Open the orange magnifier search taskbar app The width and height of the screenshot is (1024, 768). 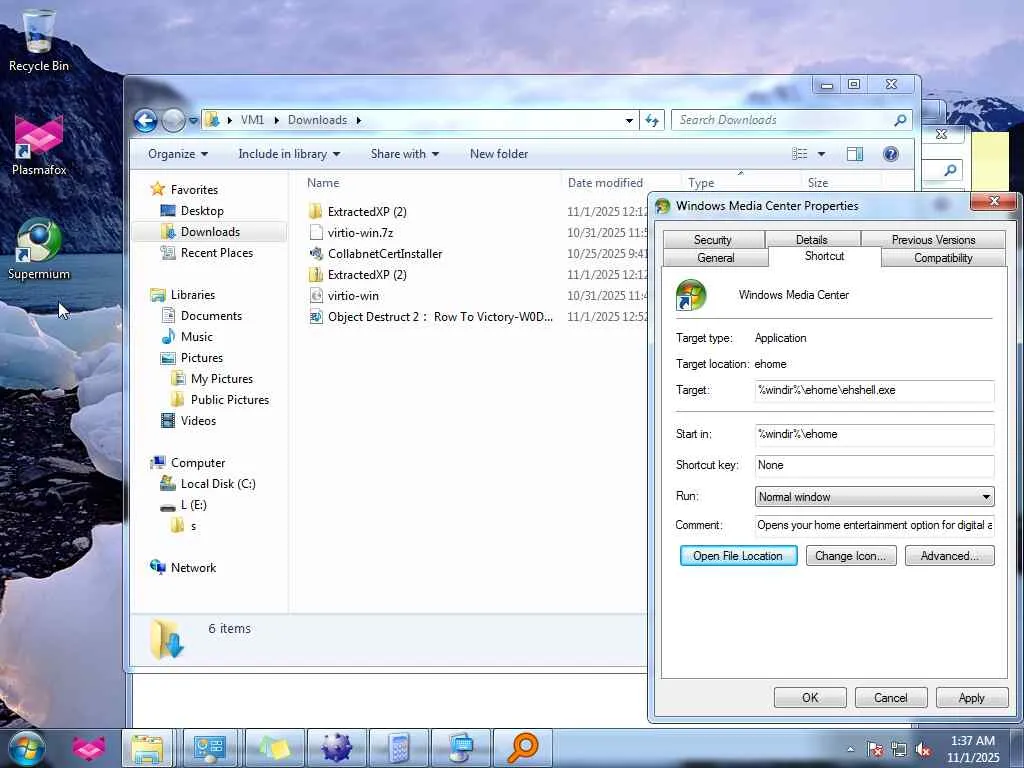click(523, 748)
